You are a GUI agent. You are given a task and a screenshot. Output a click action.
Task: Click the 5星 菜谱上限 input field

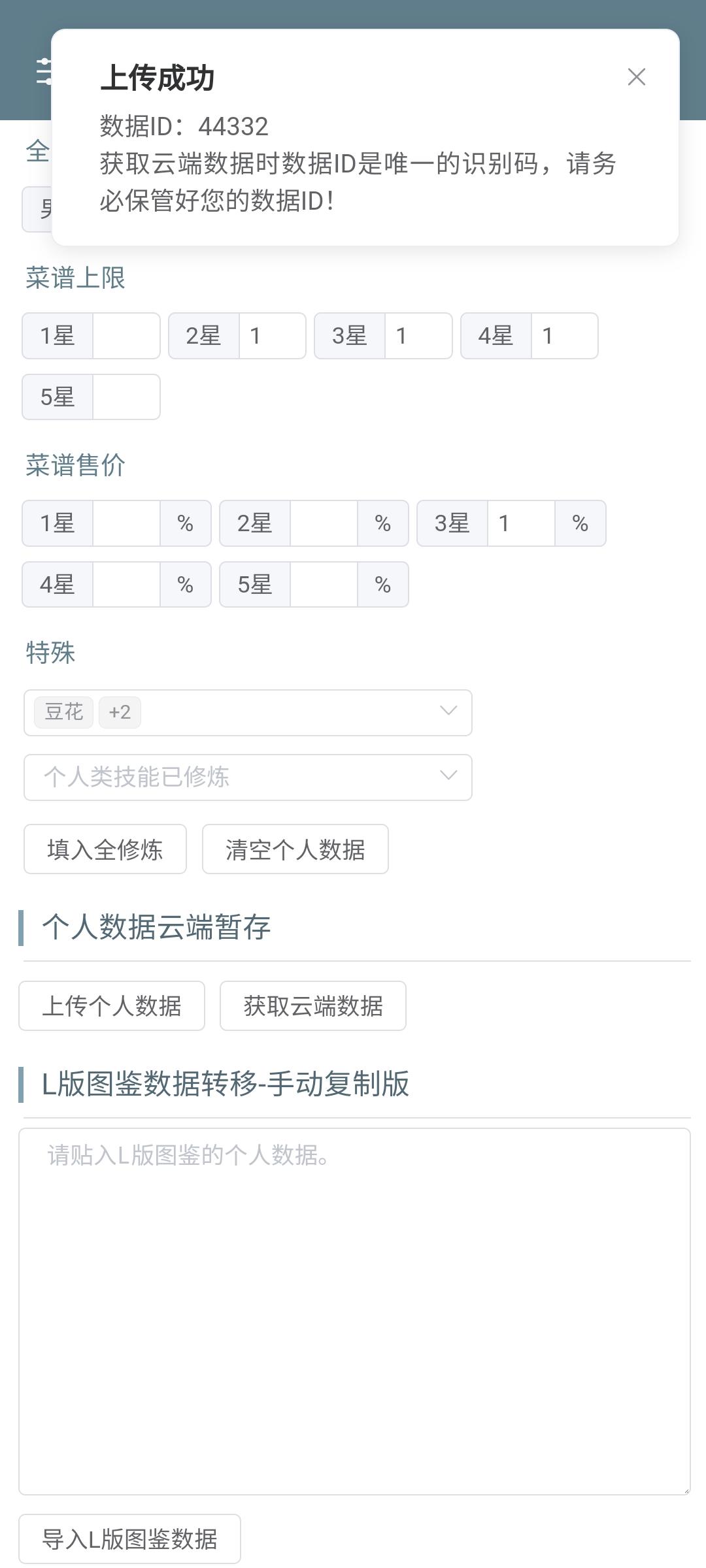[x=126, y=397]
